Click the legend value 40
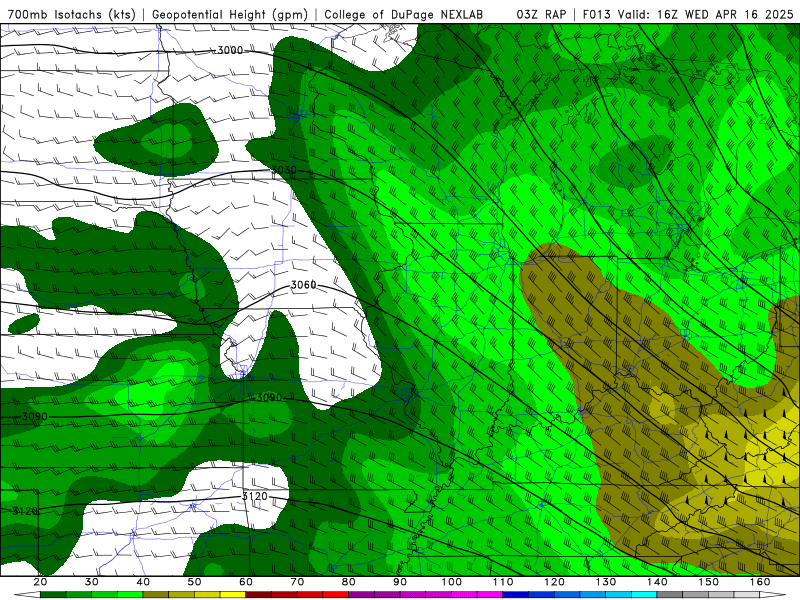The image size is (800, 600). 143,582
